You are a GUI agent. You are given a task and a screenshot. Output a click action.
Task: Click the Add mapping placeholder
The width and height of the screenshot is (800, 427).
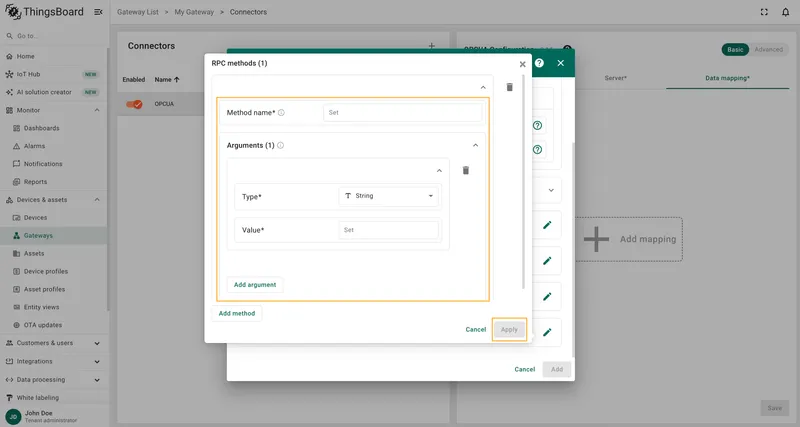pyautogui.click(x=629, y=239)
